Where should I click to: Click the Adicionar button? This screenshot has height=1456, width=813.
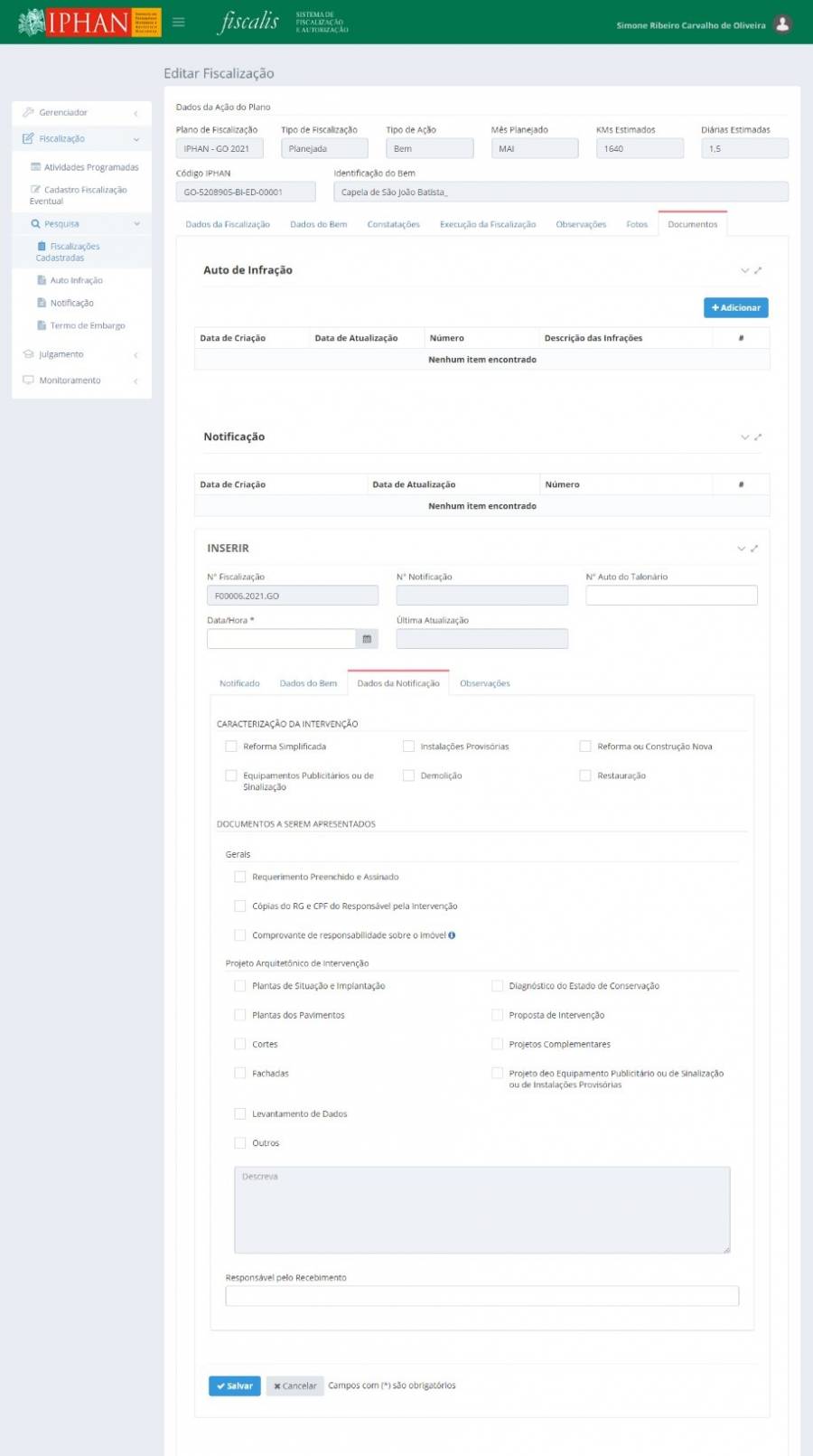(x=735, y=308)
